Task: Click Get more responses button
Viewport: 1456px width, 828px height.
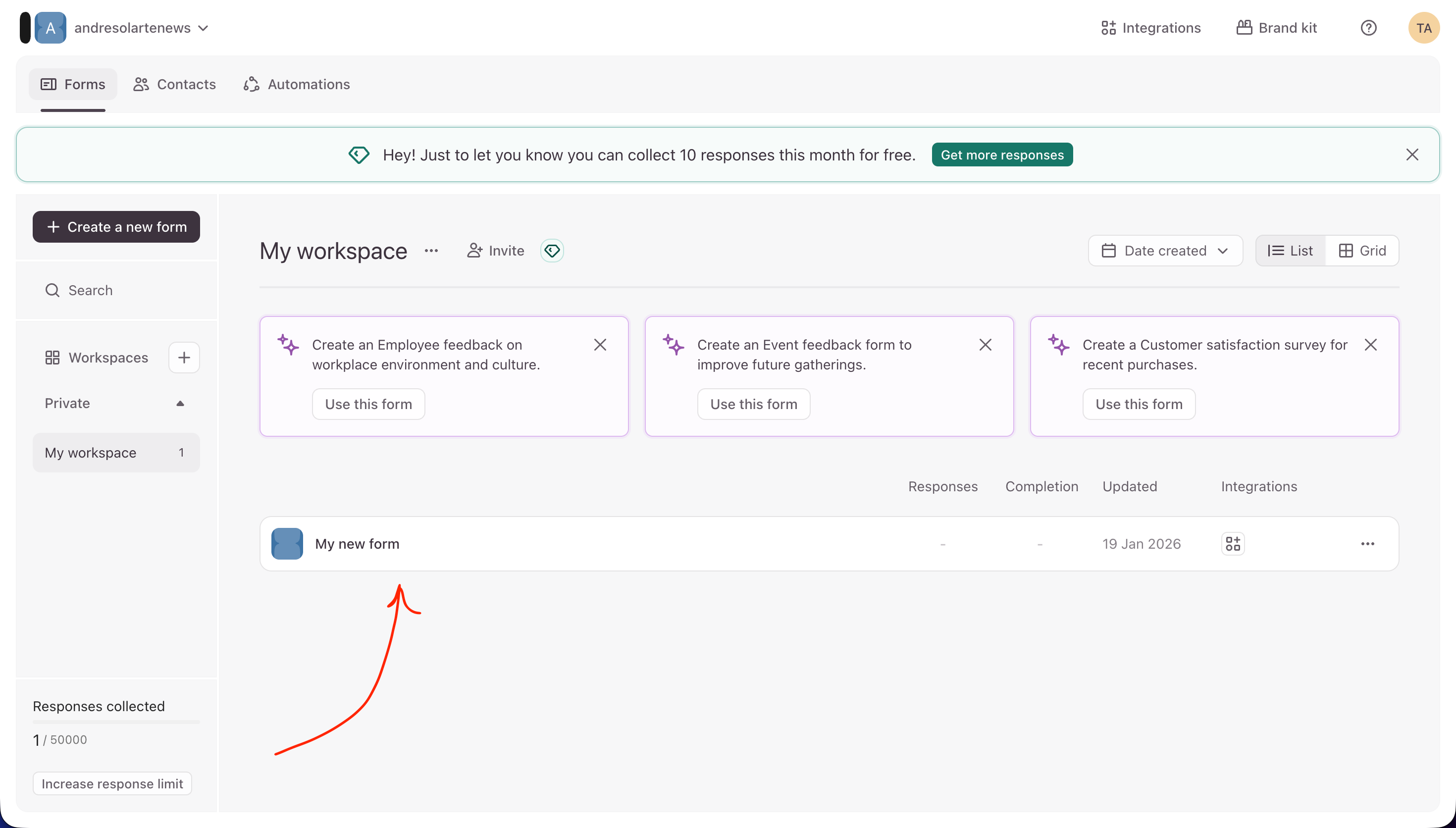Action: pyautogui.click(x=1002, y=155)
